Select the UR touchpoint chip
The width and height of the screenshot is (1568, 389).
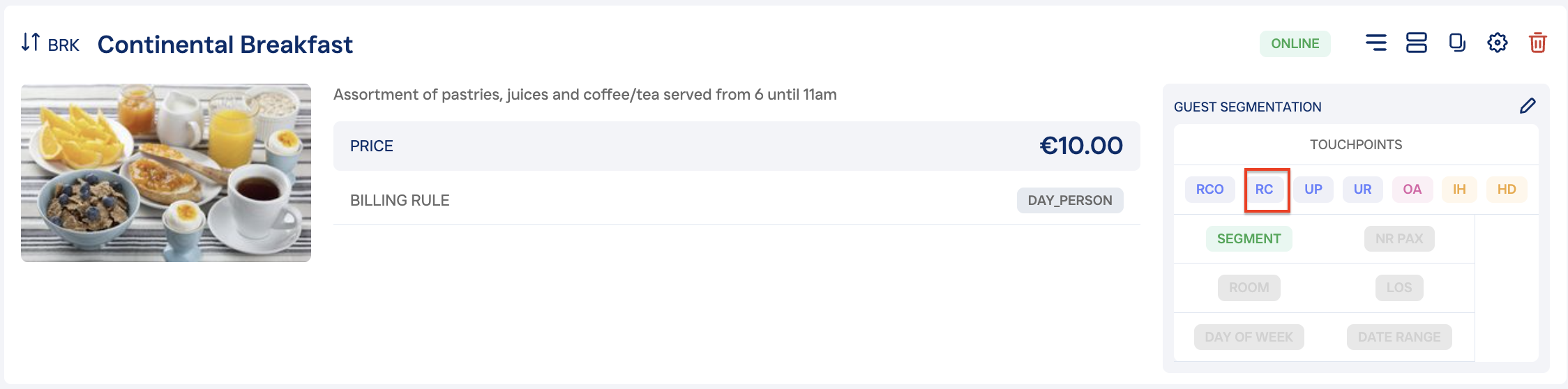tap(1362, 190)
